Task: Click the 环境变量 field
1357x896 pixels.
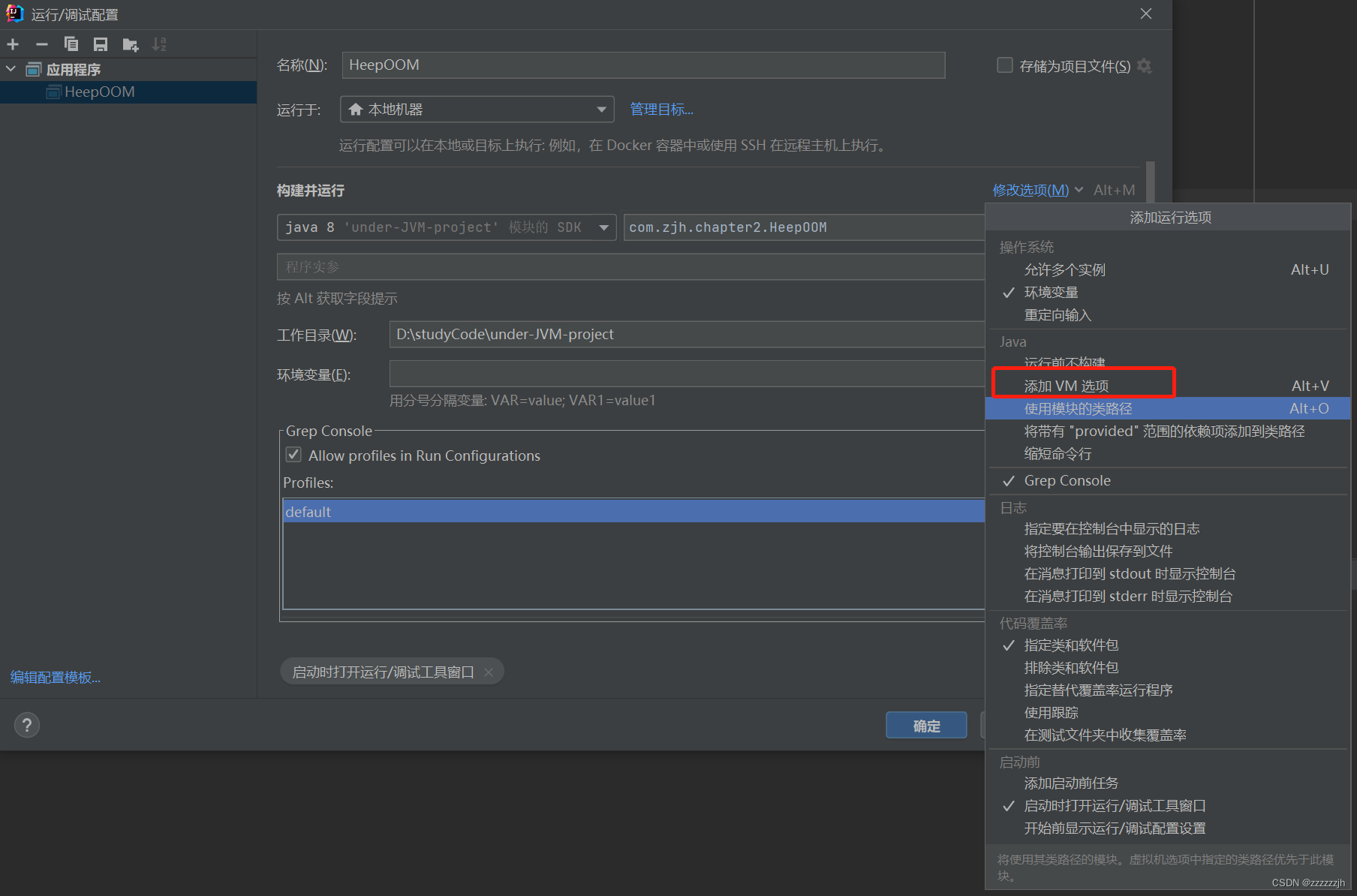Action: 687,374
